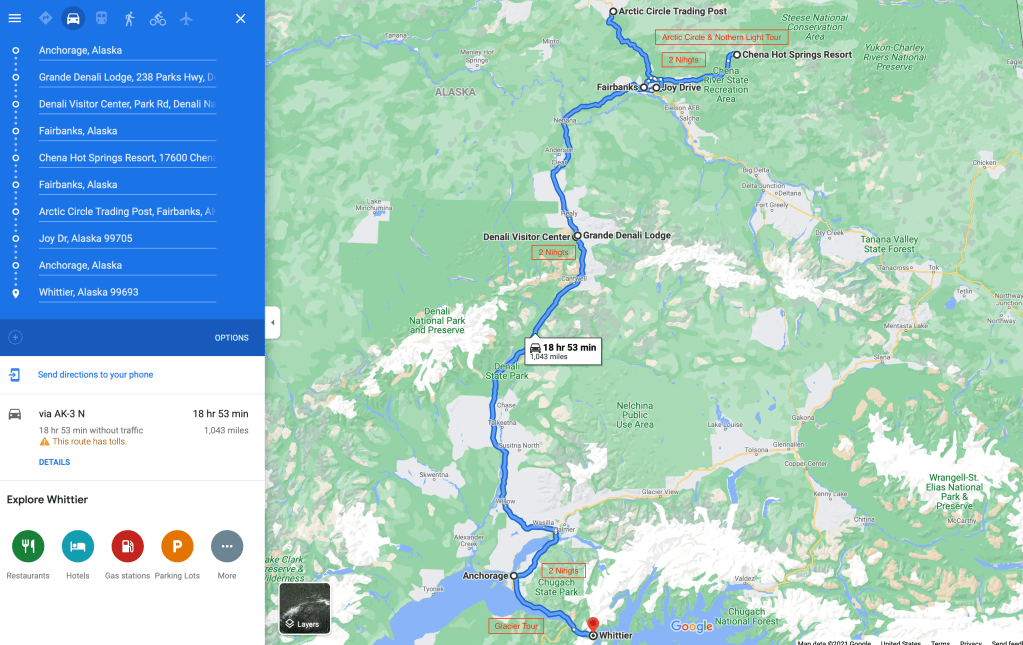
Task: Send directions to your phone
Action: pos(95,375)
